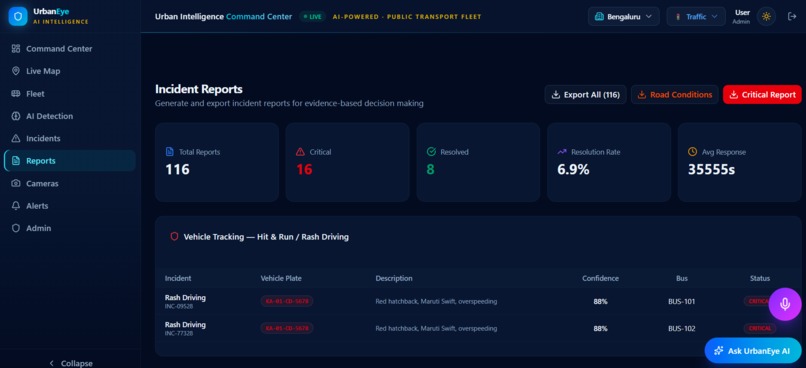
Task: Click the 88% confidence for BUS-102
Action: coord(600,328)
